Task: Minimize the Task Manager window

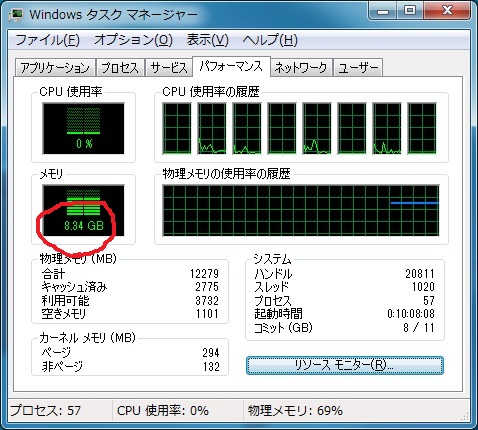Action: 383,11
